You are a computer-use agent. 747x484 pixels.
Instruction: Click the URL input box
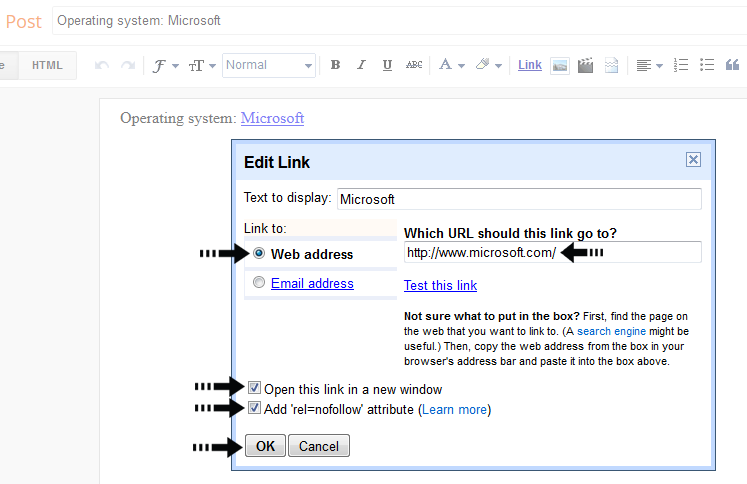[x=553, y=252]
